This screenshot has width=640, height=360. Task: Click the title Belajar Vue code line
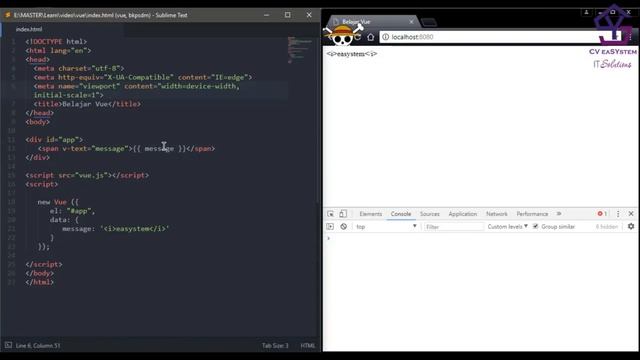87,104
